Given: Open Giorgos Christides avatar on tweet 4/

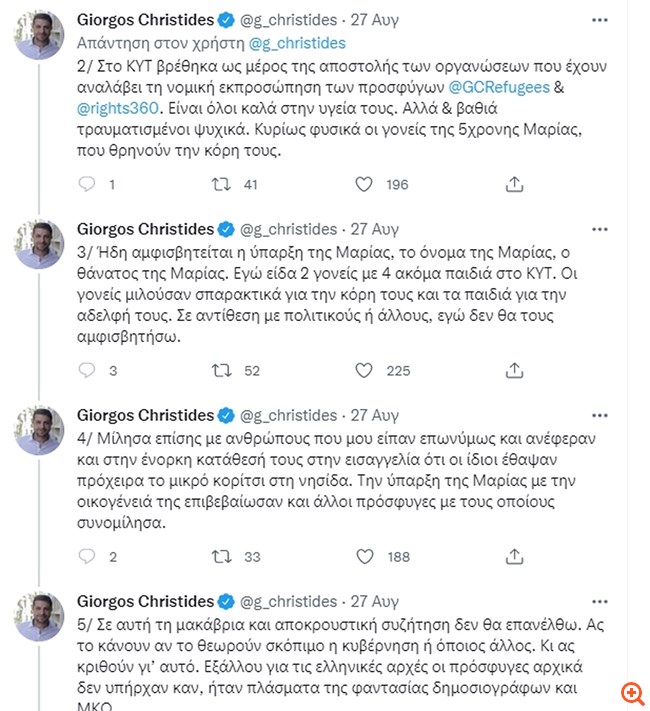Looking at the screenshot, I should [39, 431].
